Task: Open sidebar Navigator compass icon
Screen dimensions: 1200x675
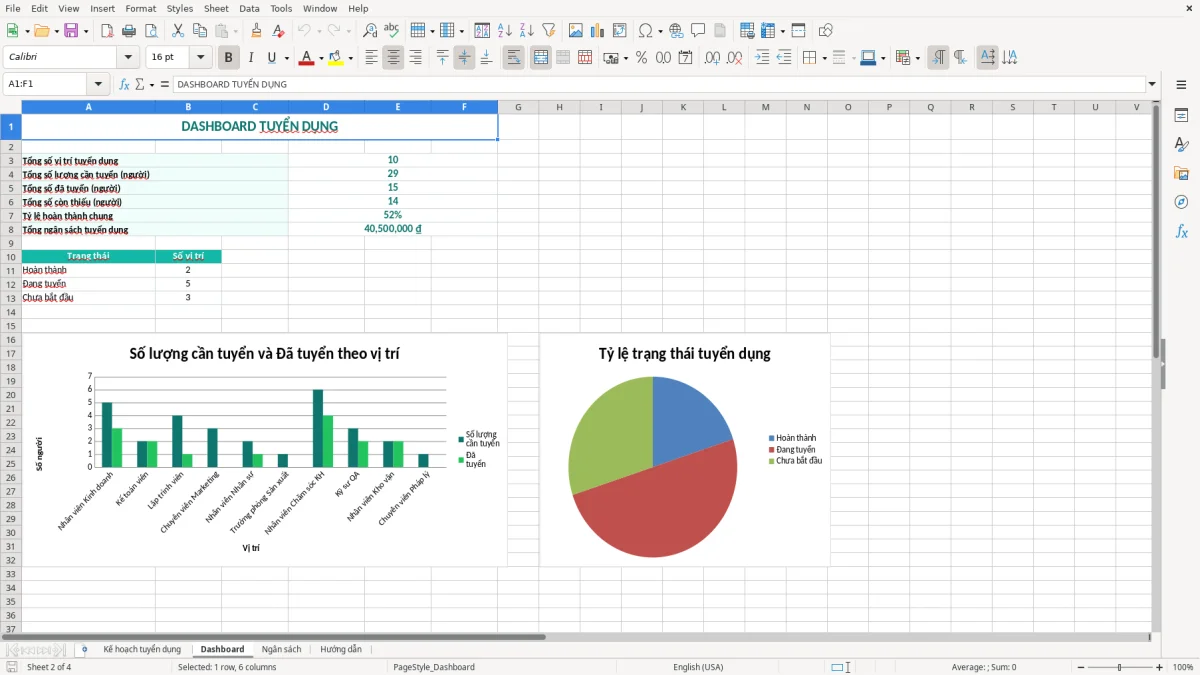Action: [1181, 202]
